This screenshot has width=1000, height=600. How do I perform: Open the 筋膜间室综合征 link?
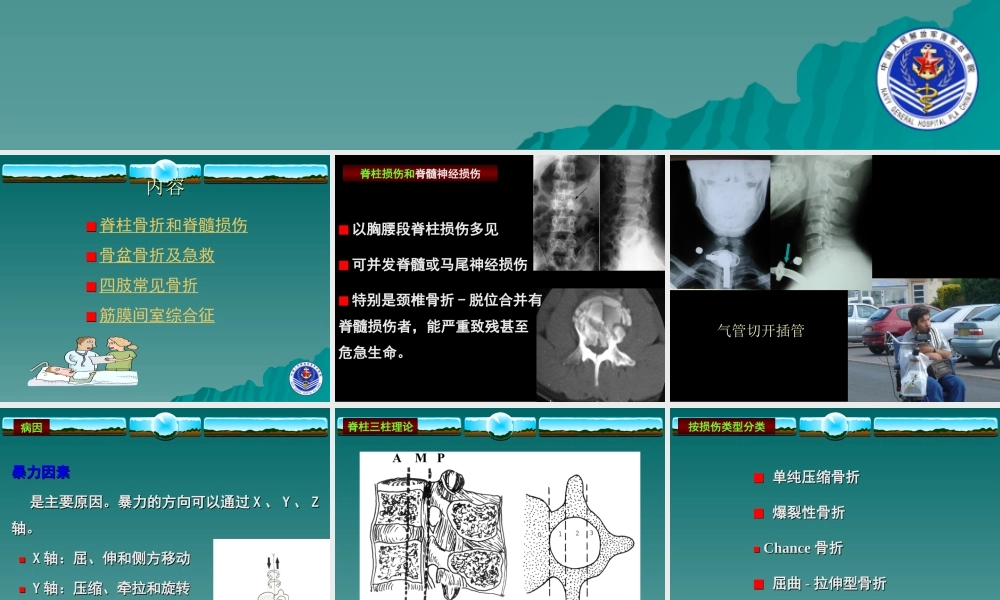coord(155,315)
